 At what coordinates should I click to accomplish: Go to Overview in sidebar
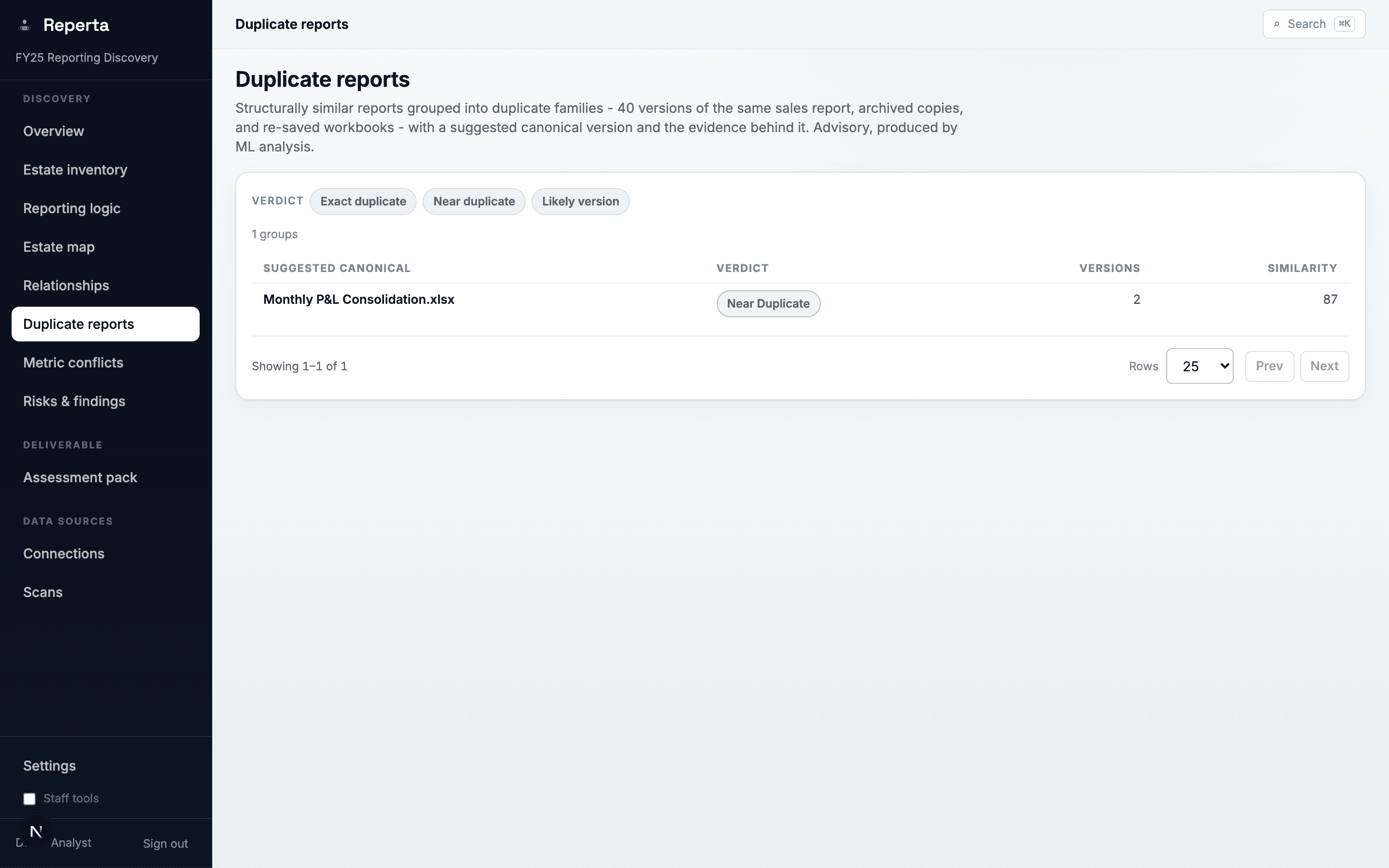(106, 132)
